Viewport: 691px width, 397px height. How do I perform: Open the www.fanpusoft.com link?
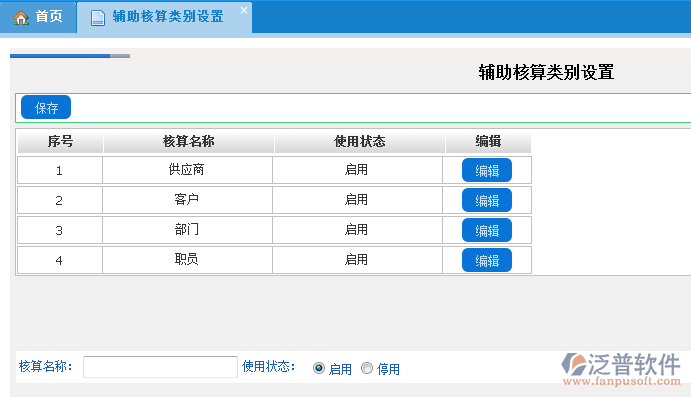click(x=622, y=381)
